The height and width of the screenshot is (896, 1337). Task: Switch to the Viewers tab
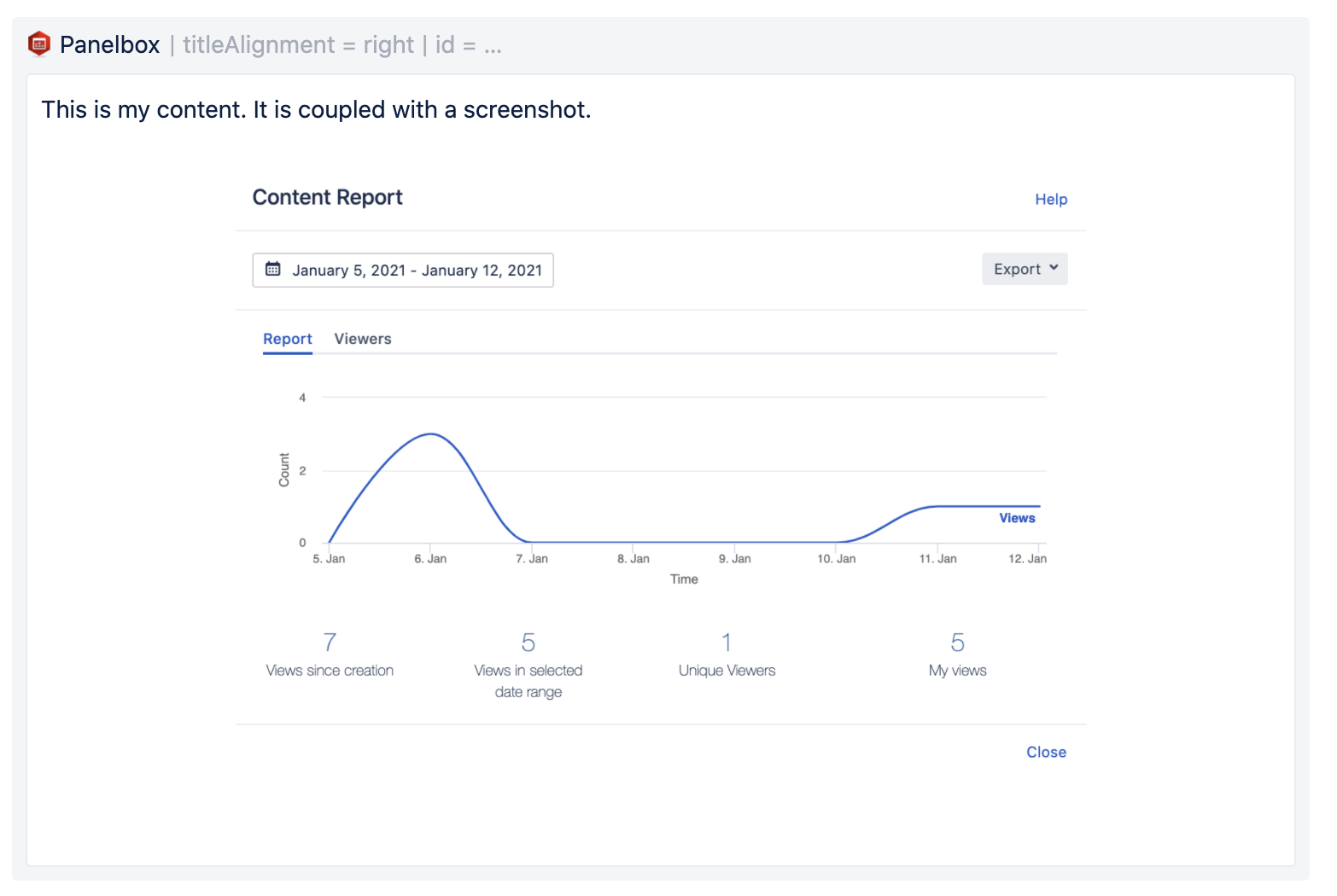(x=362, y=339)
